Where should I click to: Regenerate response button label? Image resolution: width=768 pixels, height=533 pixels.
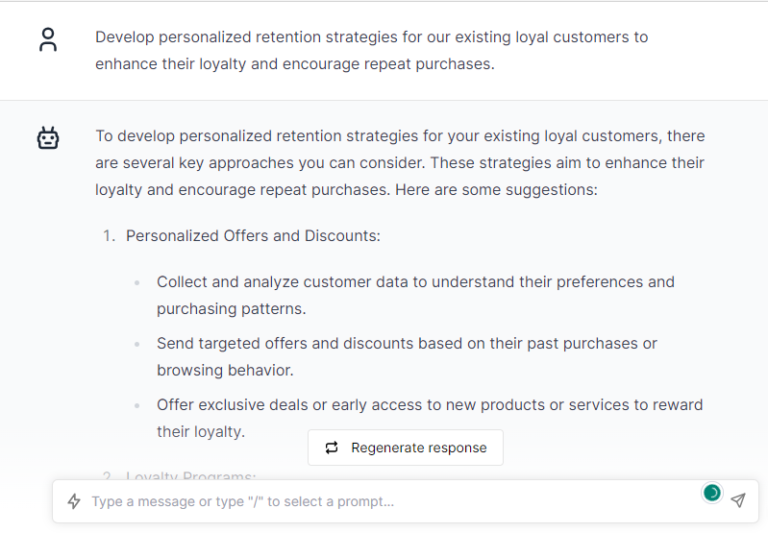pyautogui.click(x=419, y=448)
